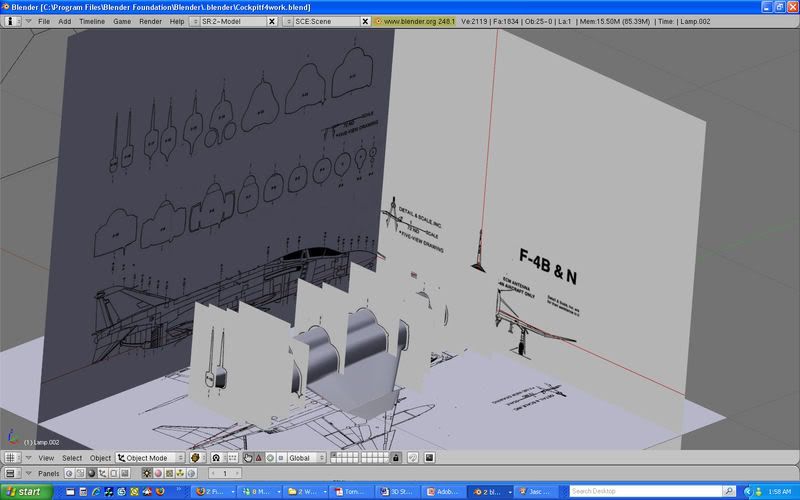
Task: Open the 3D St... taskbar window
Action: [x=398, y=492]
